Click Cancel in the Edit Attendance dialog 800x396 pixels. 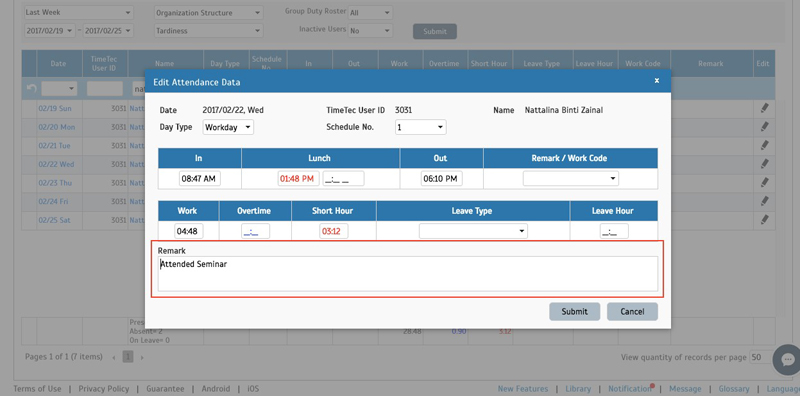point(632,312)
